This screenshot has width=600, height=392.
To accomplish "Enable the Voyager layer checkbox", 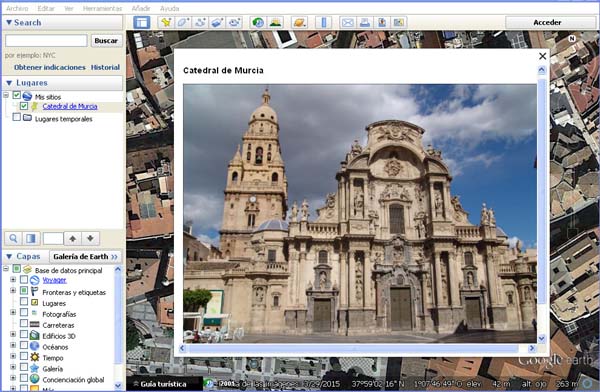I will pyautogui.click(x=24, y=280).
